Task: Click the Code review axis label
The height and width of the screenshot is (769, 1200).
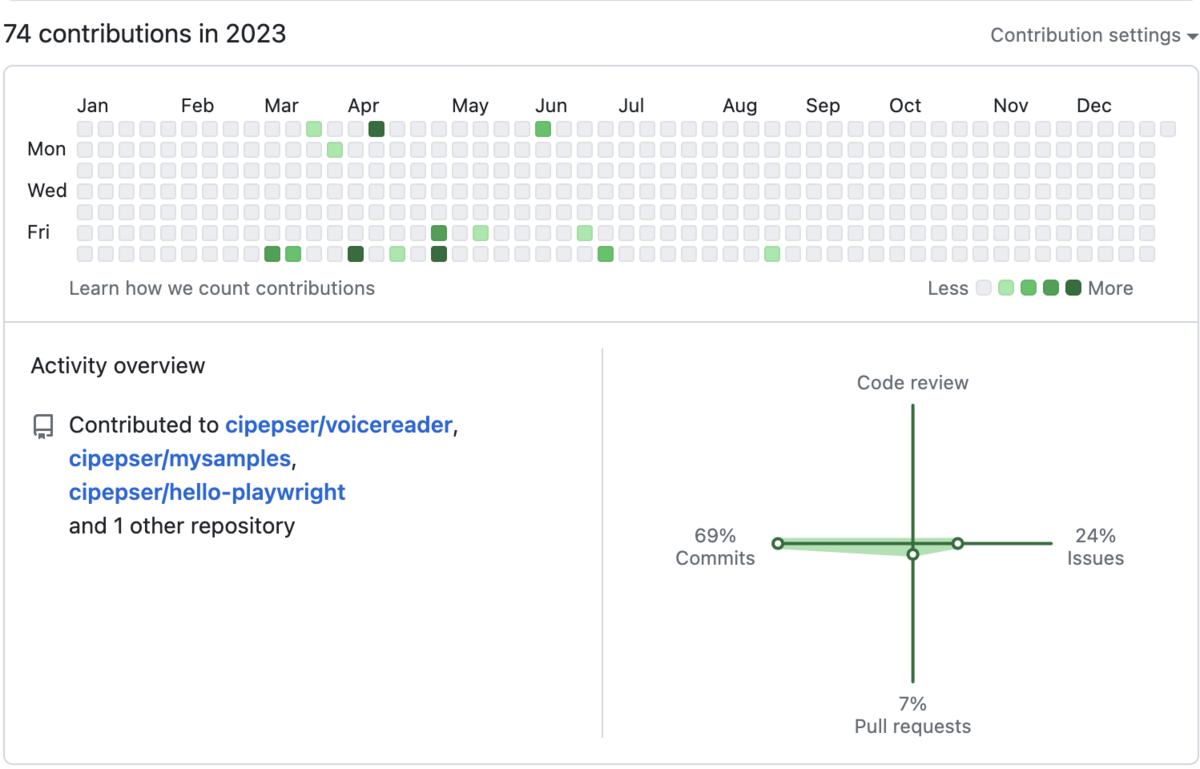Action: (913, 383)
